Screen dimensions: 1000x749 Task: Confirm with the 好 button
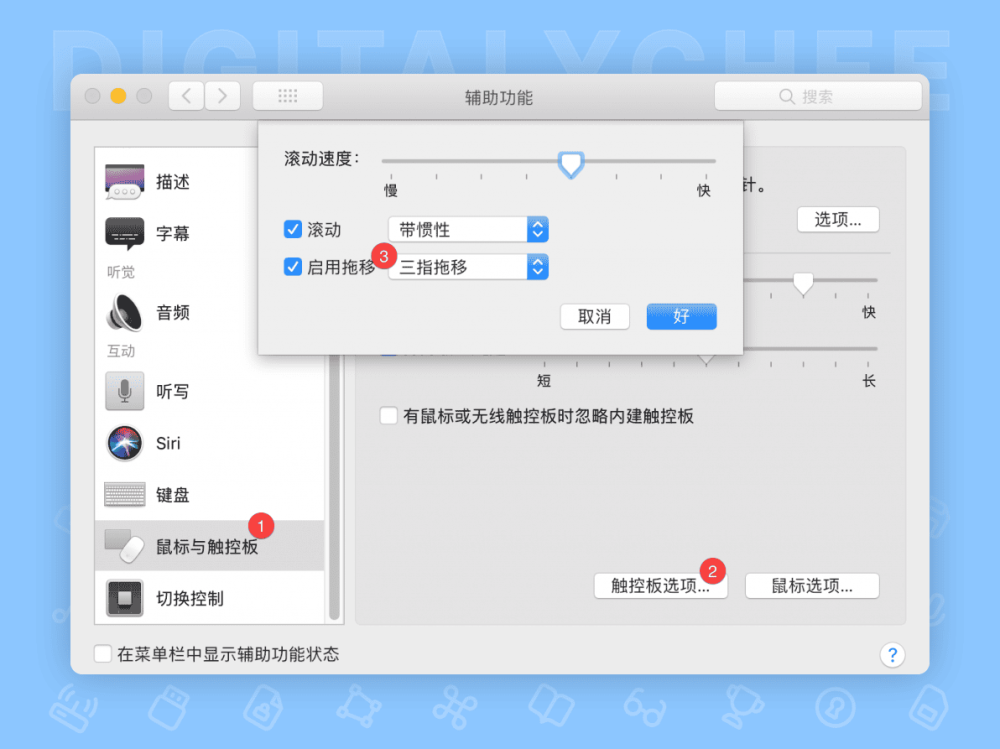[681, 316]
